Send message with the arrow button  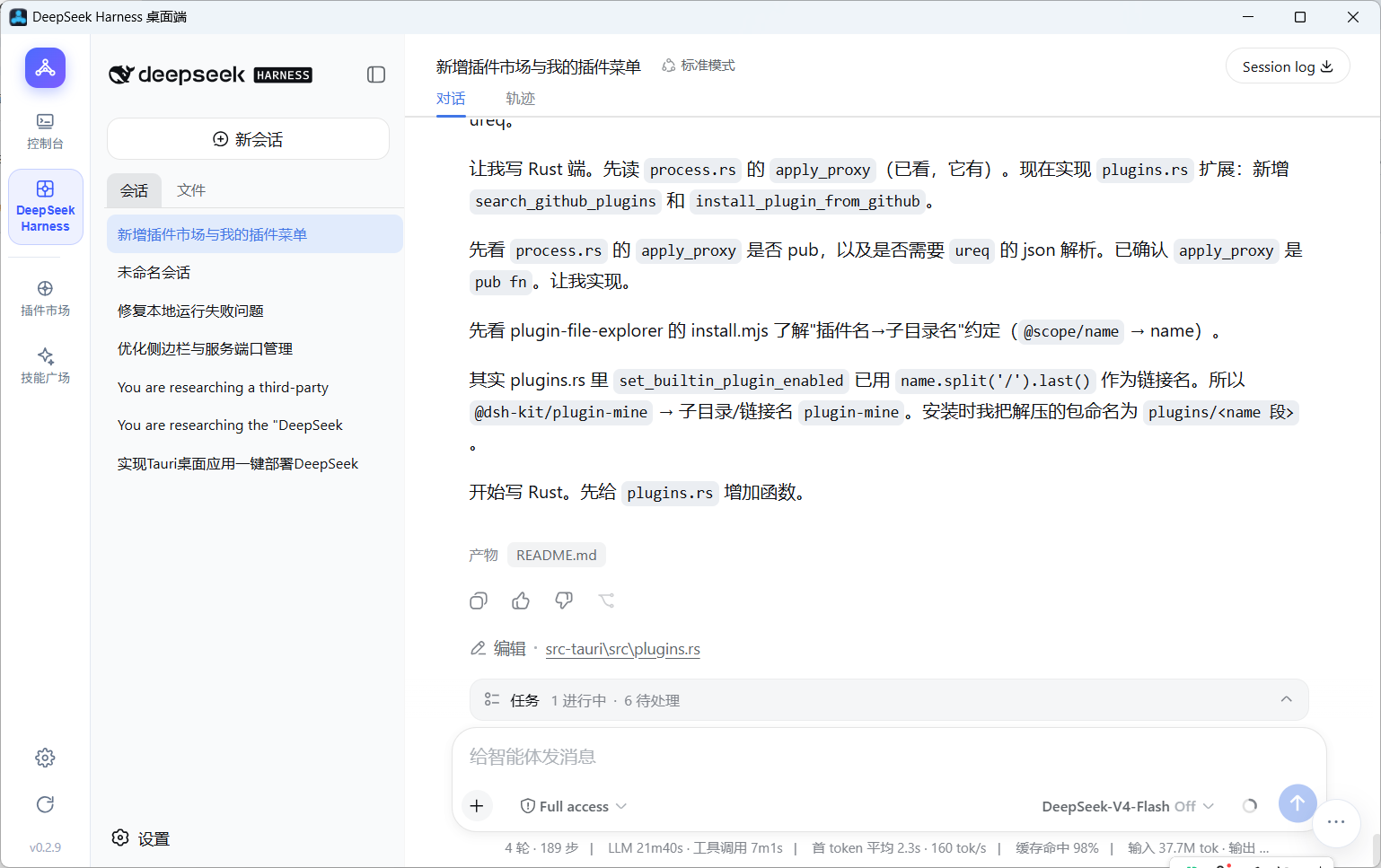tap(1297, 803)
